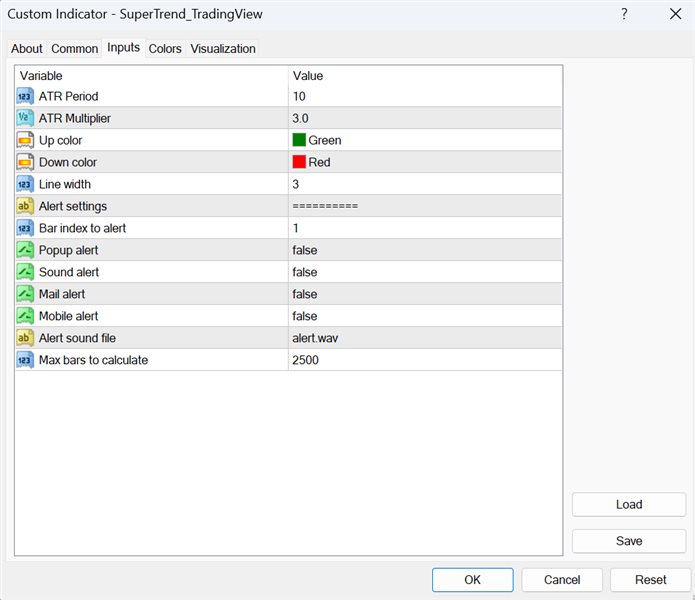This screenshot has height=600, width=695.
Task: Click the green Up color swatch
Action: click(299, 140)
